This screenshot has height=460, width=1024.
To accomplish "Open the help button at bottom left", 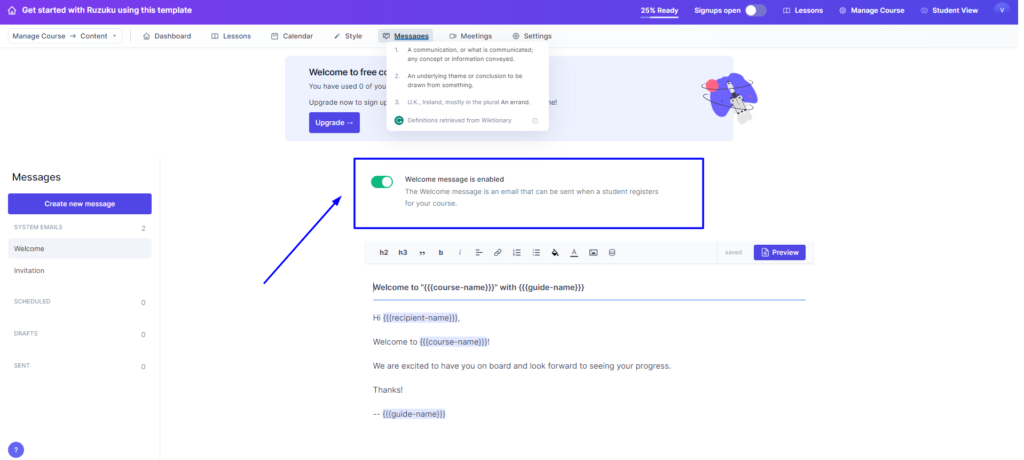I will (x=16, y=450).
